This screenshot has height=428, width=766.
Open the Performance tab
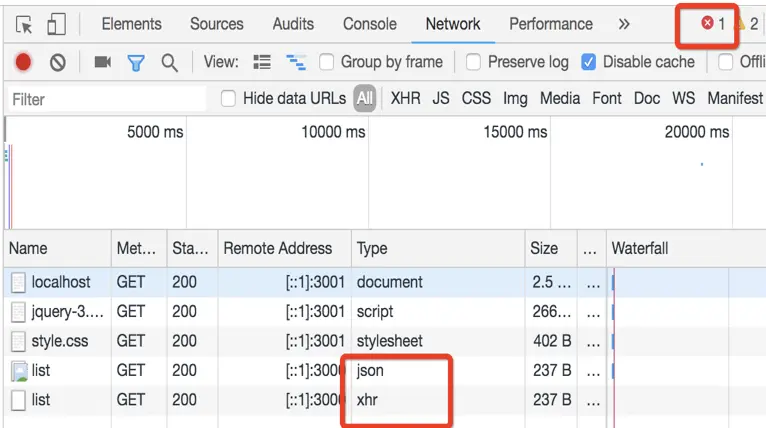click(551, 24)
